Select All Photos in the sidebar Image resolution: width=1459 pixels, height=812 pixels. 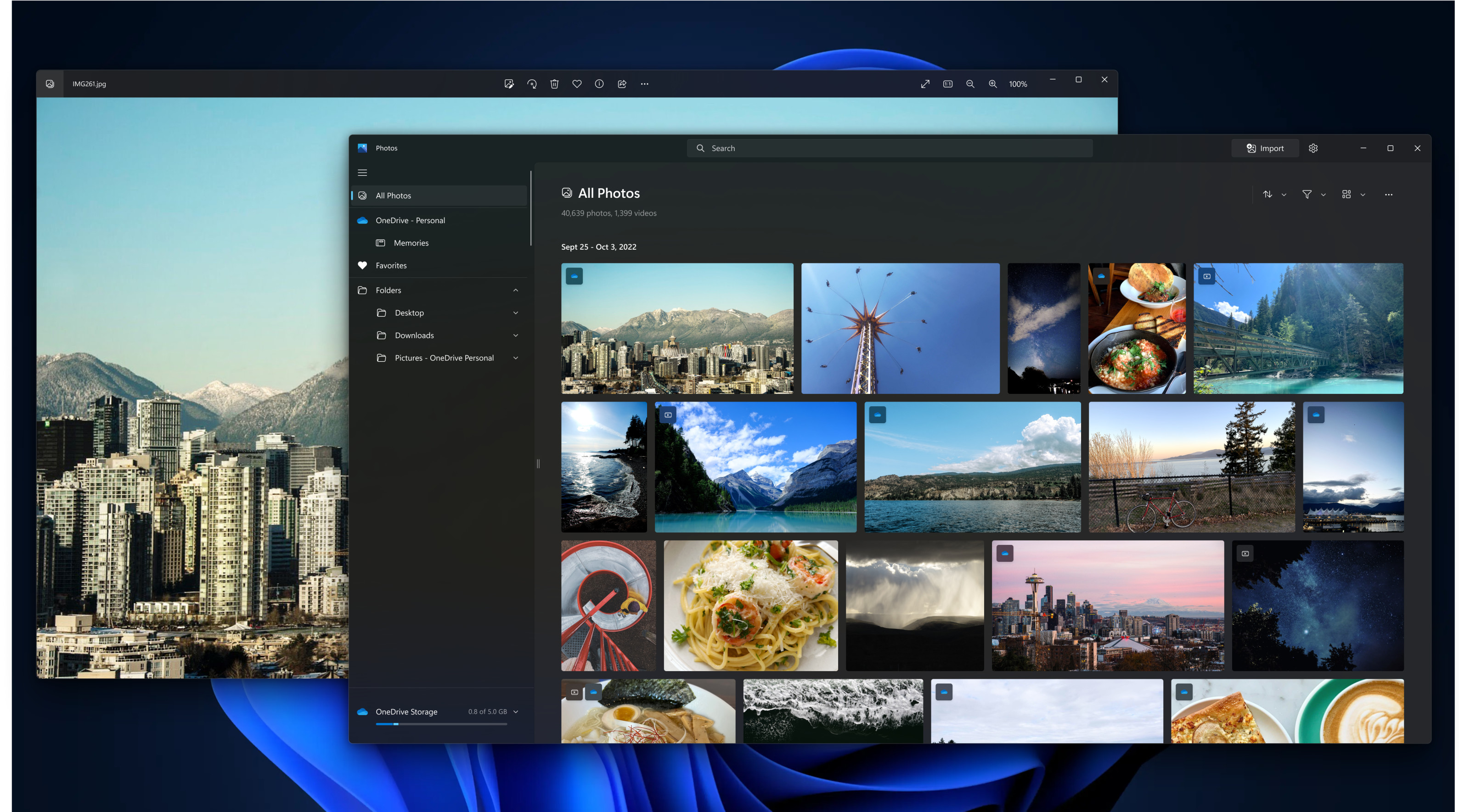click(393, 196)
